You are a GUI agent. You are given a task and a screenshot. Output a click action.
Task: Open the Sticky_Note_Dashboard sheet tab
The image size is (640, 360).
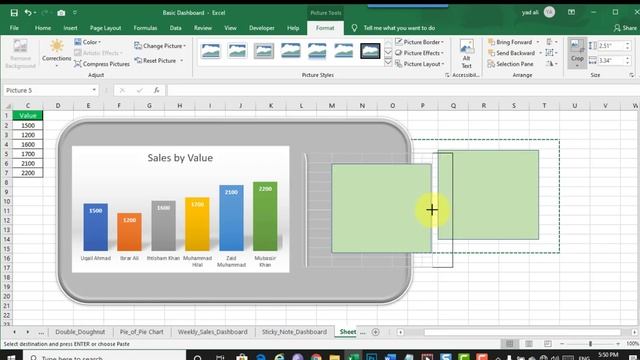[294, 332]
